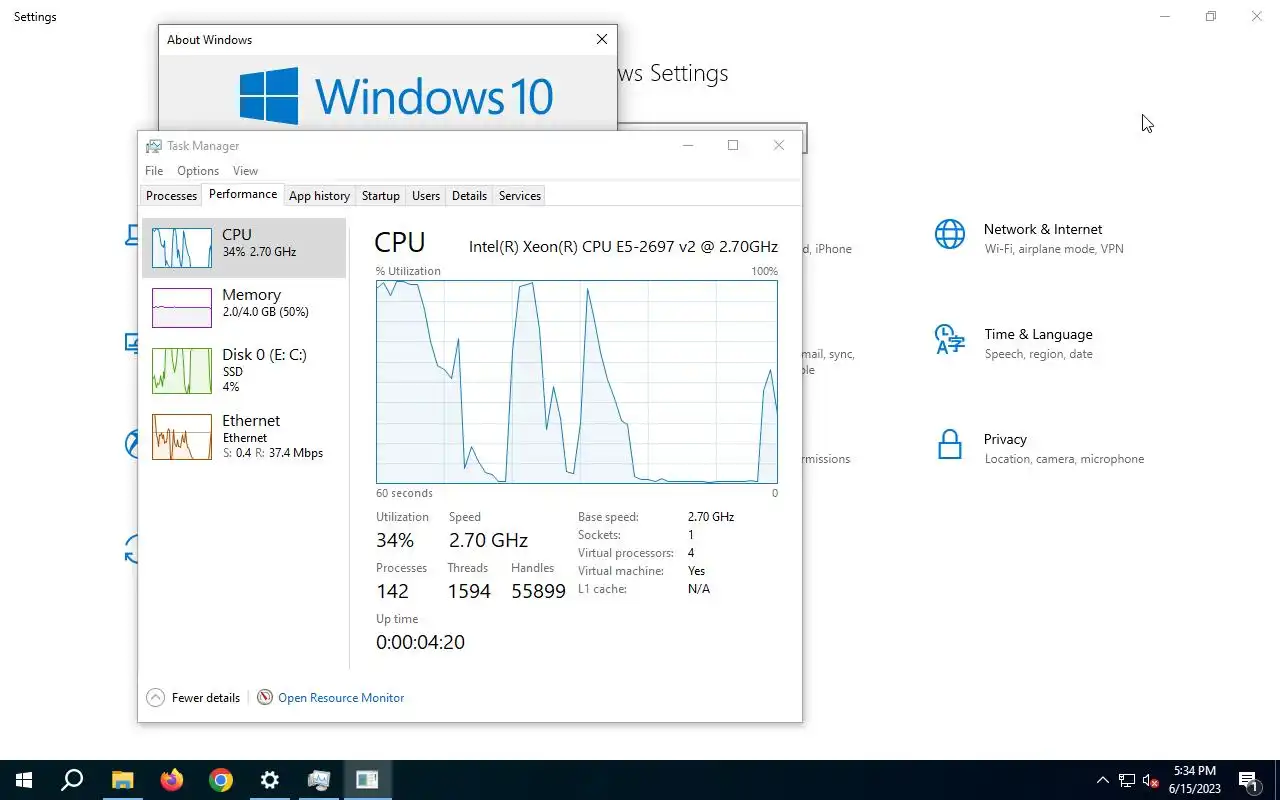Image resolution: width=1280 pixels, height=800 pixels.
Task: Close the Task Manager window
Action: [x=779, y=145]
